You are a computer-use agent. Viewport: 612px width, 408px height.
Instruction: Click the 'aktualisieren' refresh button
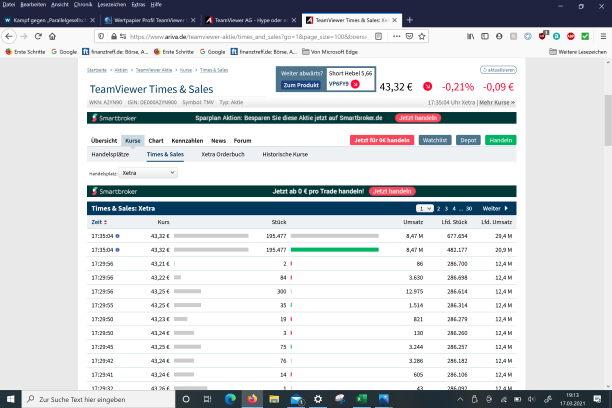pos(497,70)
